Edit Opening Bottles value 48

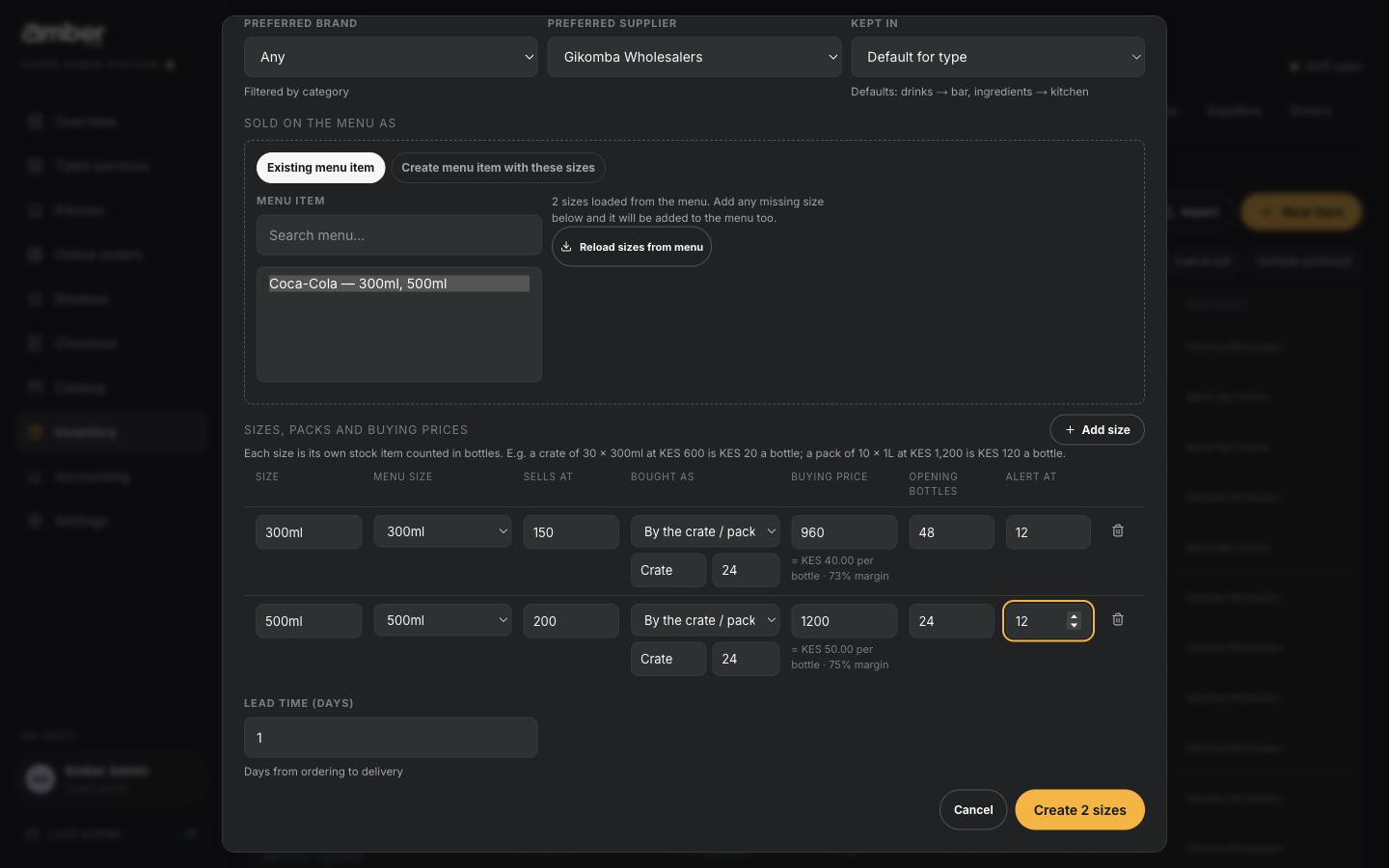pyautogui.click(x=951, y=532)
